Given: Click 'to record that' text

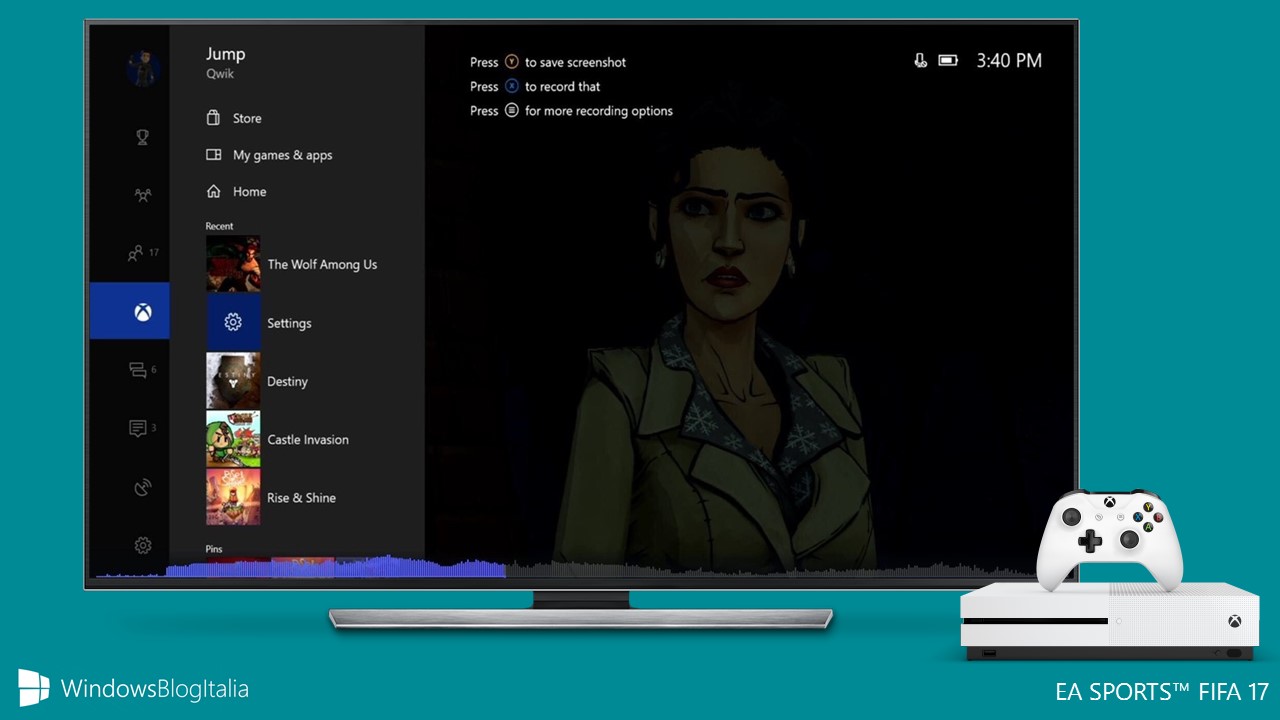Looking at the screenshot, I should [x=563, y=87].
